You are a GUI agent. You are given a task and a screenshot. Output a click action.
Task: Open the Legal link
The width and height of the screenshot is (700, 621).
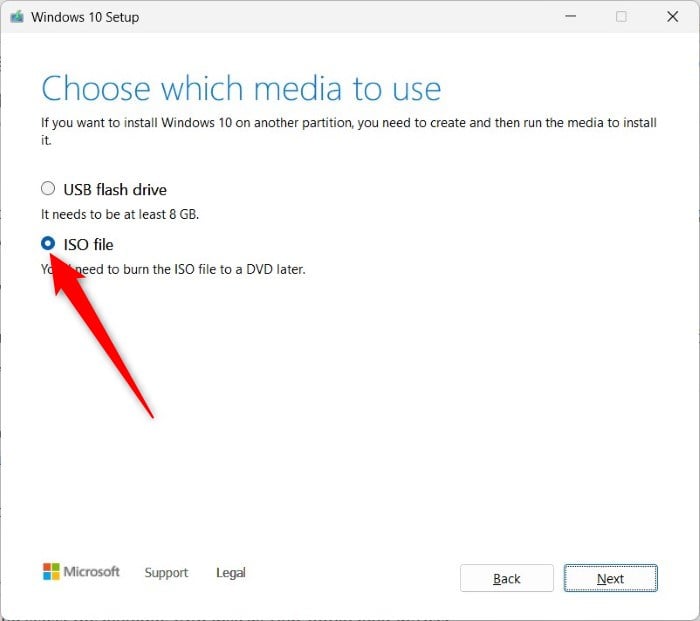pyautogui.click(x=231, y=572)
